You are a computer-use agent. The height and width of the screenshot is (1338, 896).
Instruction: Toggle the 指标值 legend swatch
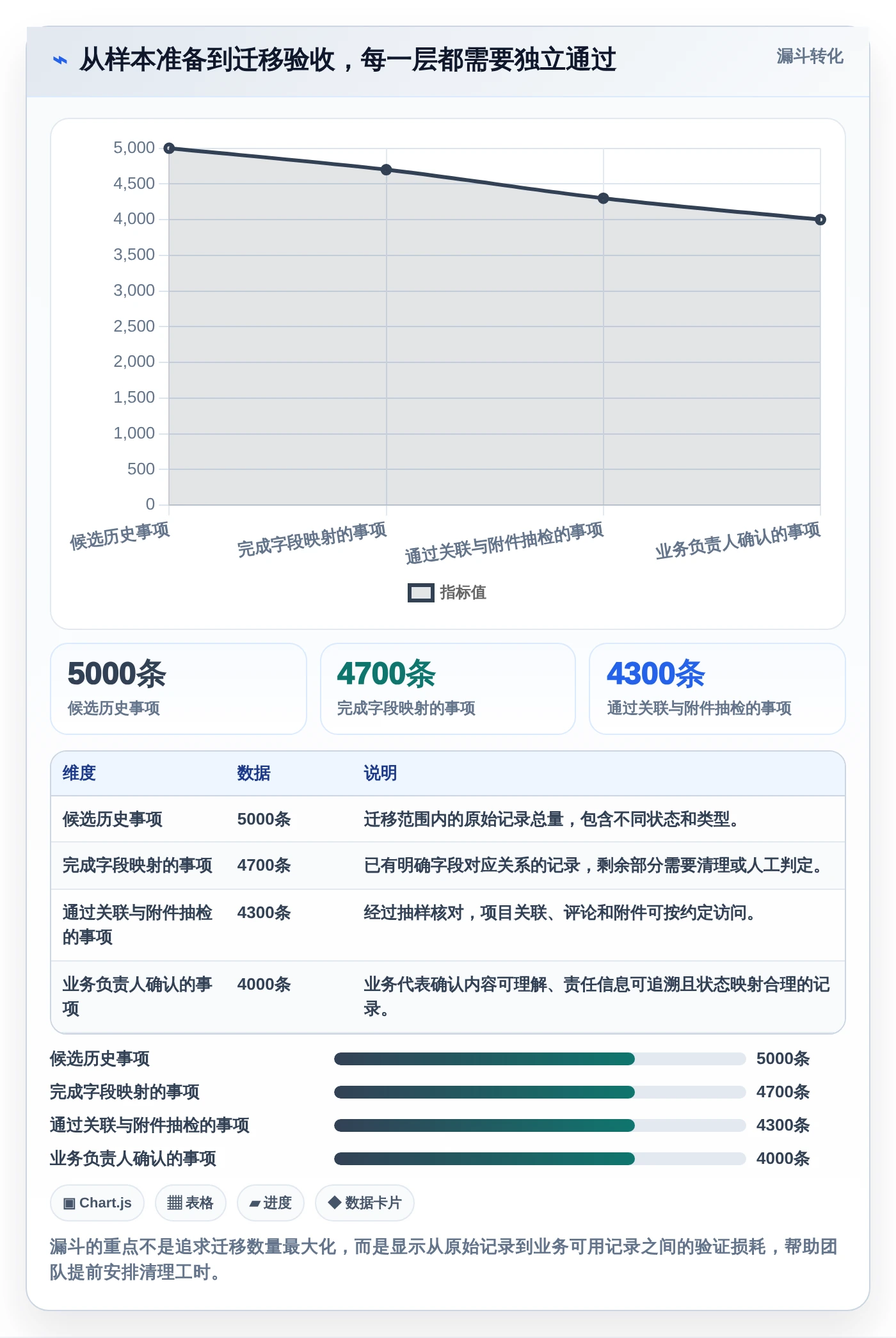pos(420,593)
